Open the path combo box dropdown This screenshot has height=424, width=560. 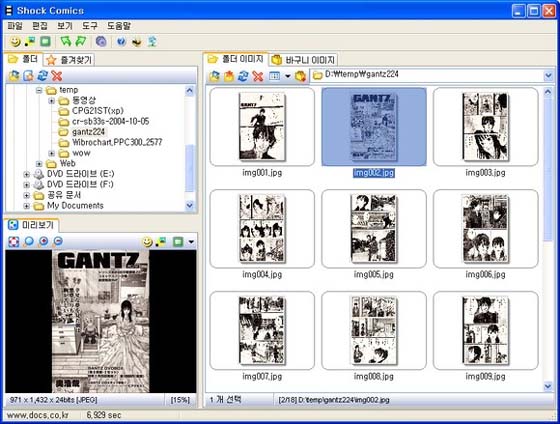[x=548, y=75]
